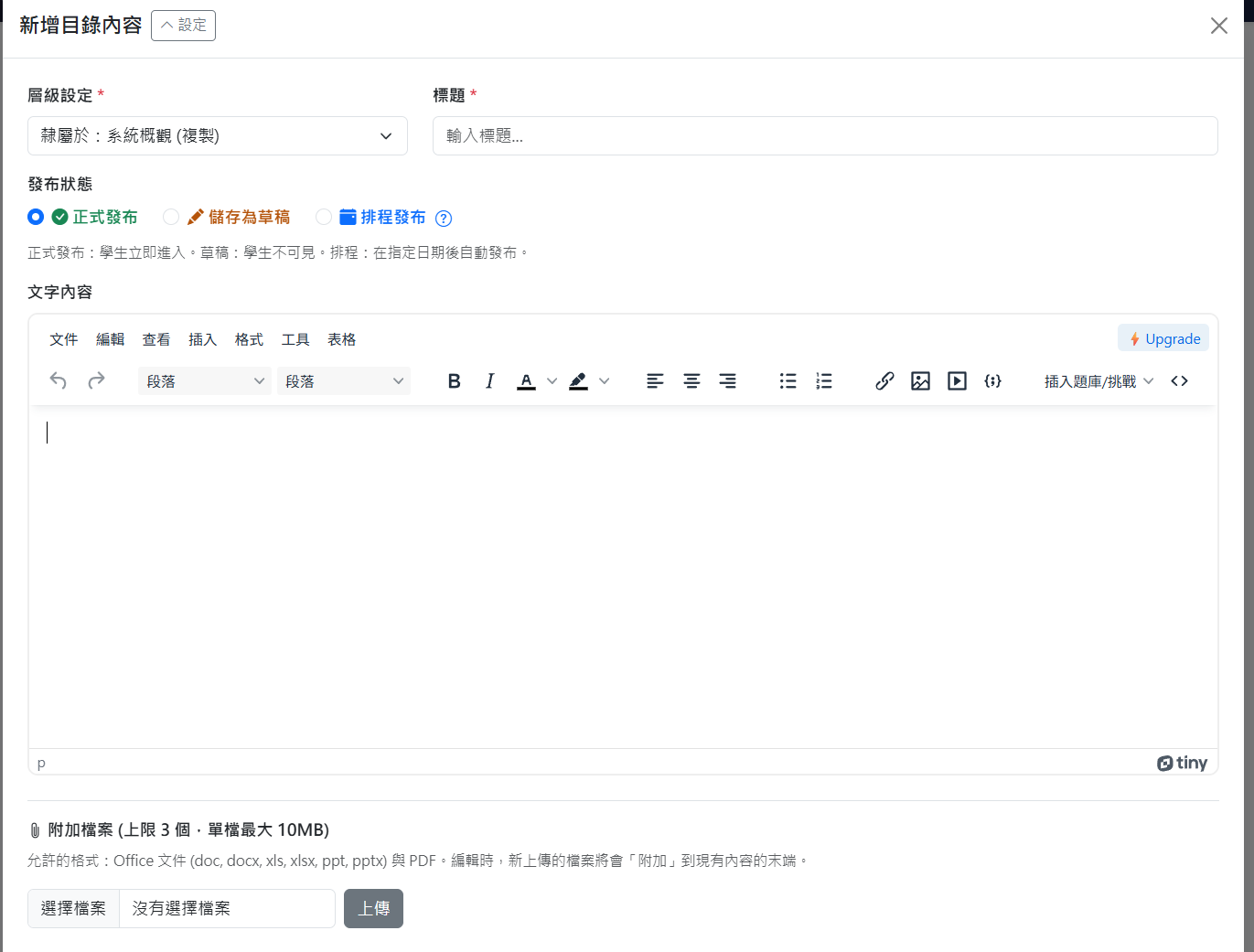This screenshot has height=952, width=1254.
Task: Apply the highlight background color
Action: click(578, 381)
